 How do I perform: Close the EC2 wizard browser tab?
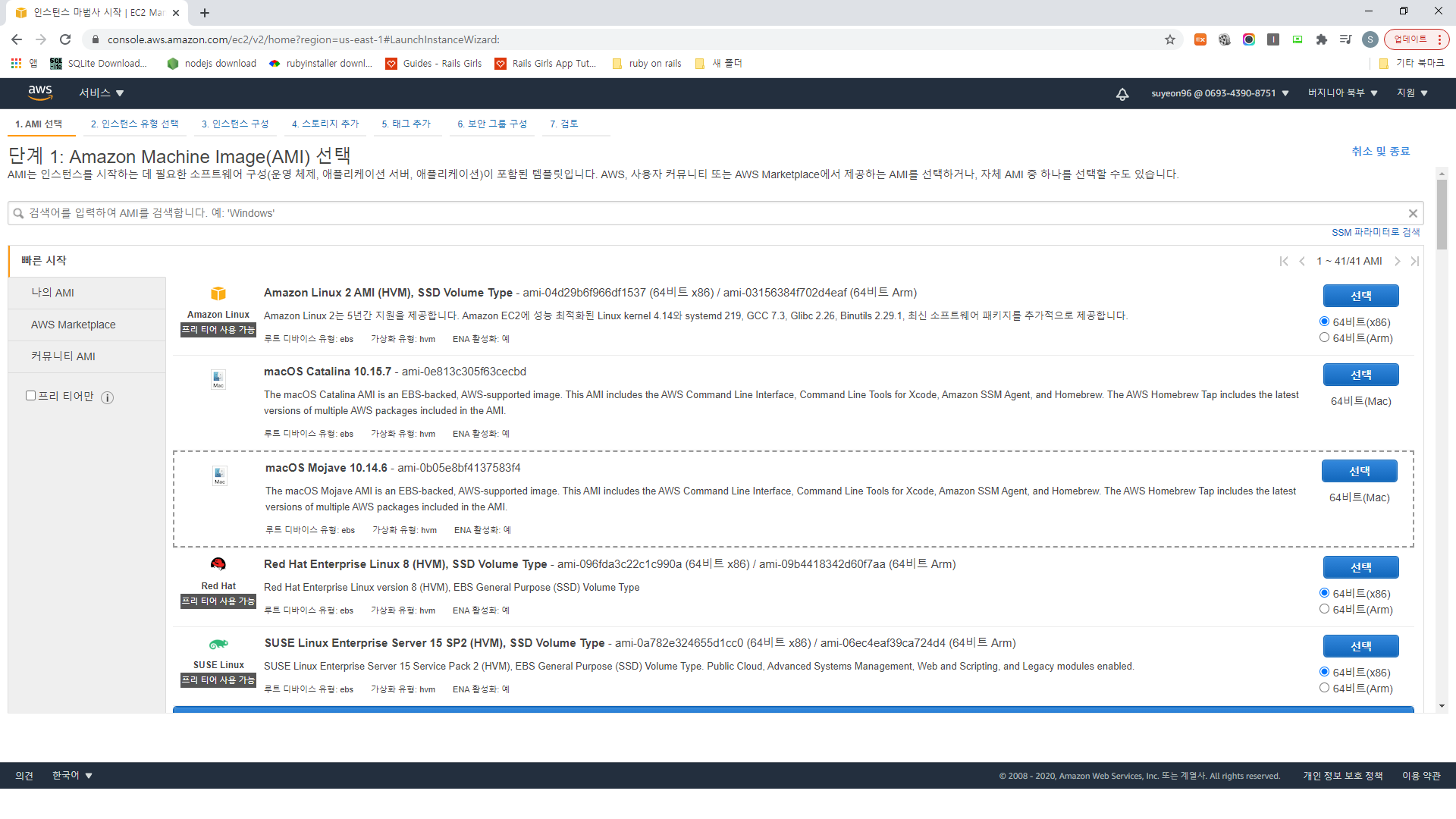coord(176,13)
